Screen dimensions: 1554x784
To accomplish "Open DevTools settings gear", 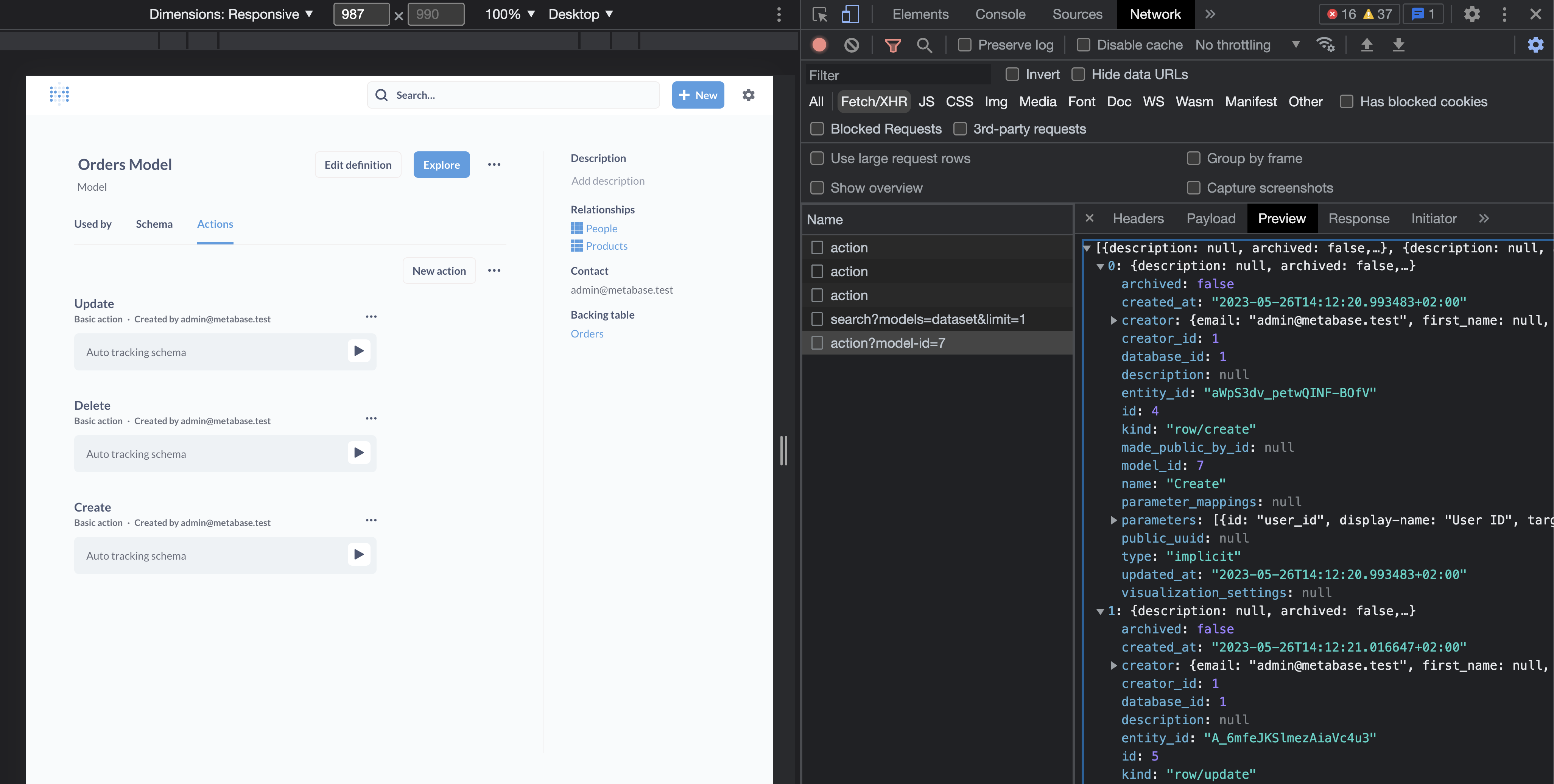I will [1471, 14].
